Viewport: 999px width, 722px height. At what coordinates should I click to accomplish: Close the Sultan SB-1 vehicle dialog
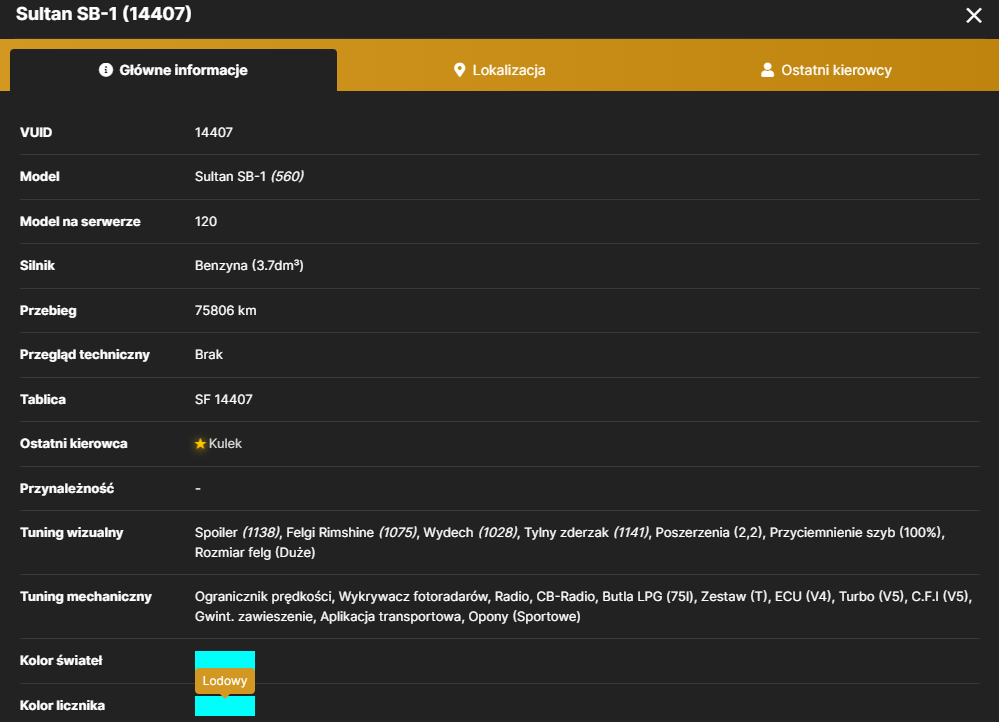click(973, 15)
